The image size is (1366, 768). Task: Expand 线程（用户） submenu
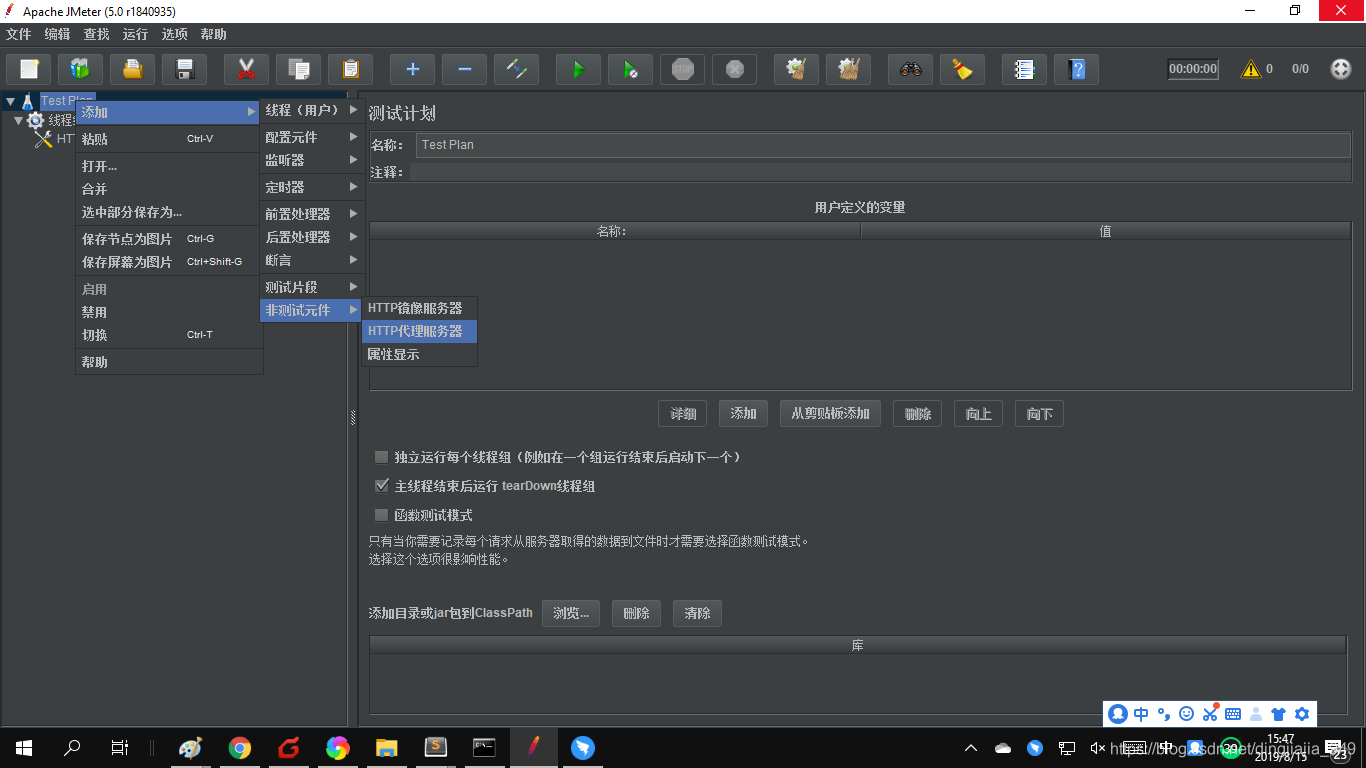click(x=312, y=110)
